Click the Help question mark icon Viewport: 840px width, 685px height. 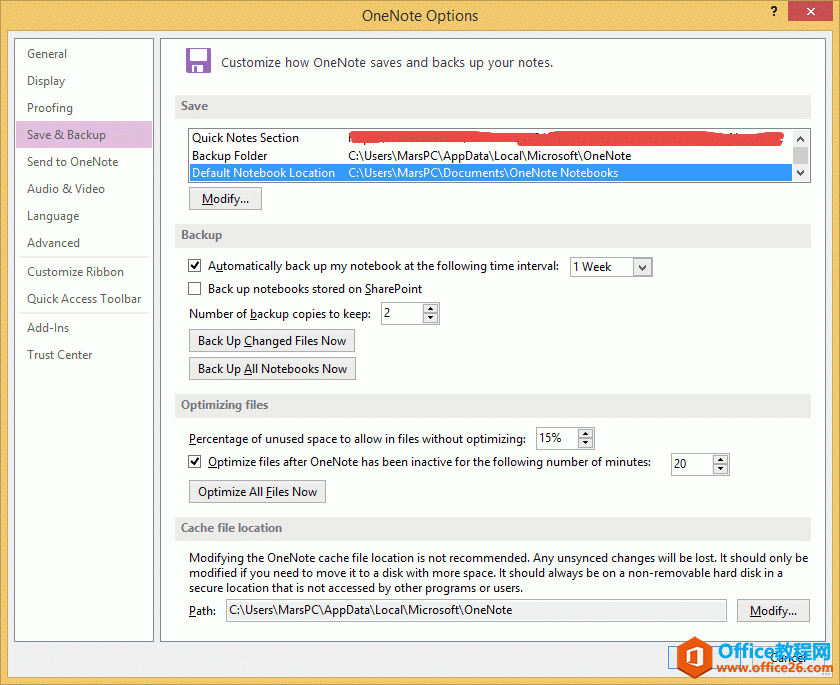pos(774,10)
